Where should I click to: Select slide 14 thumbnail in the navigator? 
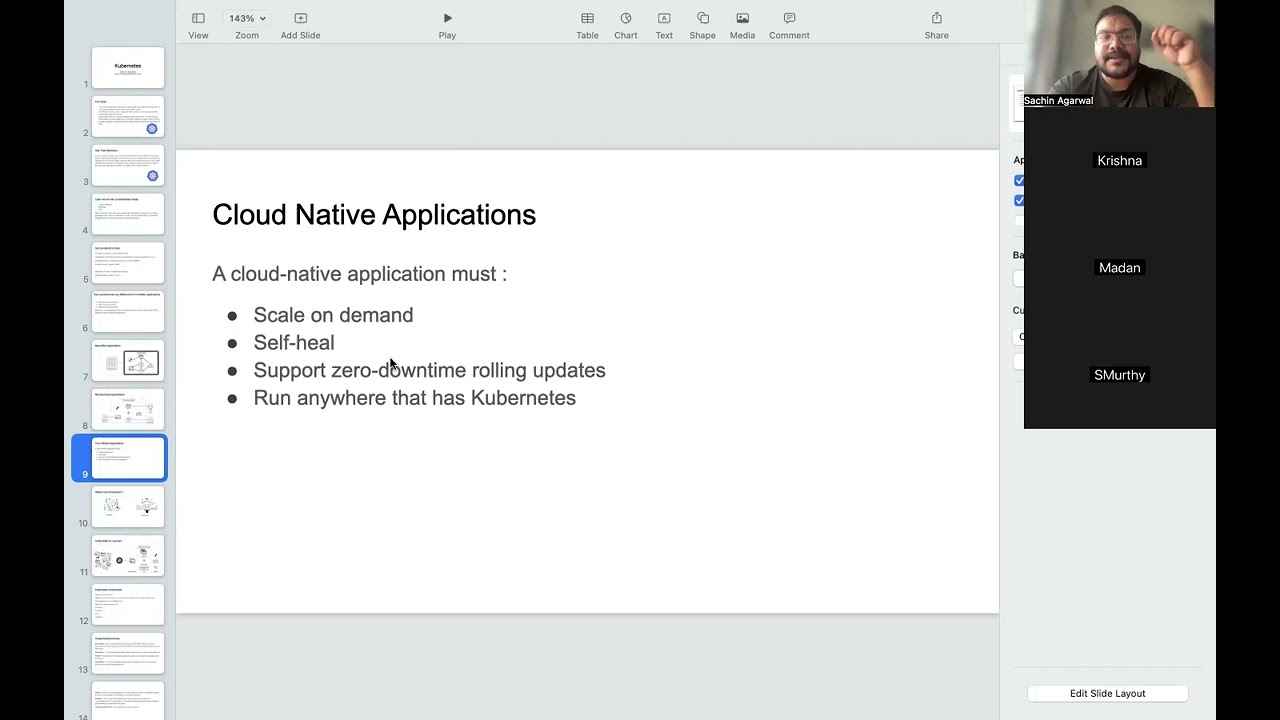128,702
